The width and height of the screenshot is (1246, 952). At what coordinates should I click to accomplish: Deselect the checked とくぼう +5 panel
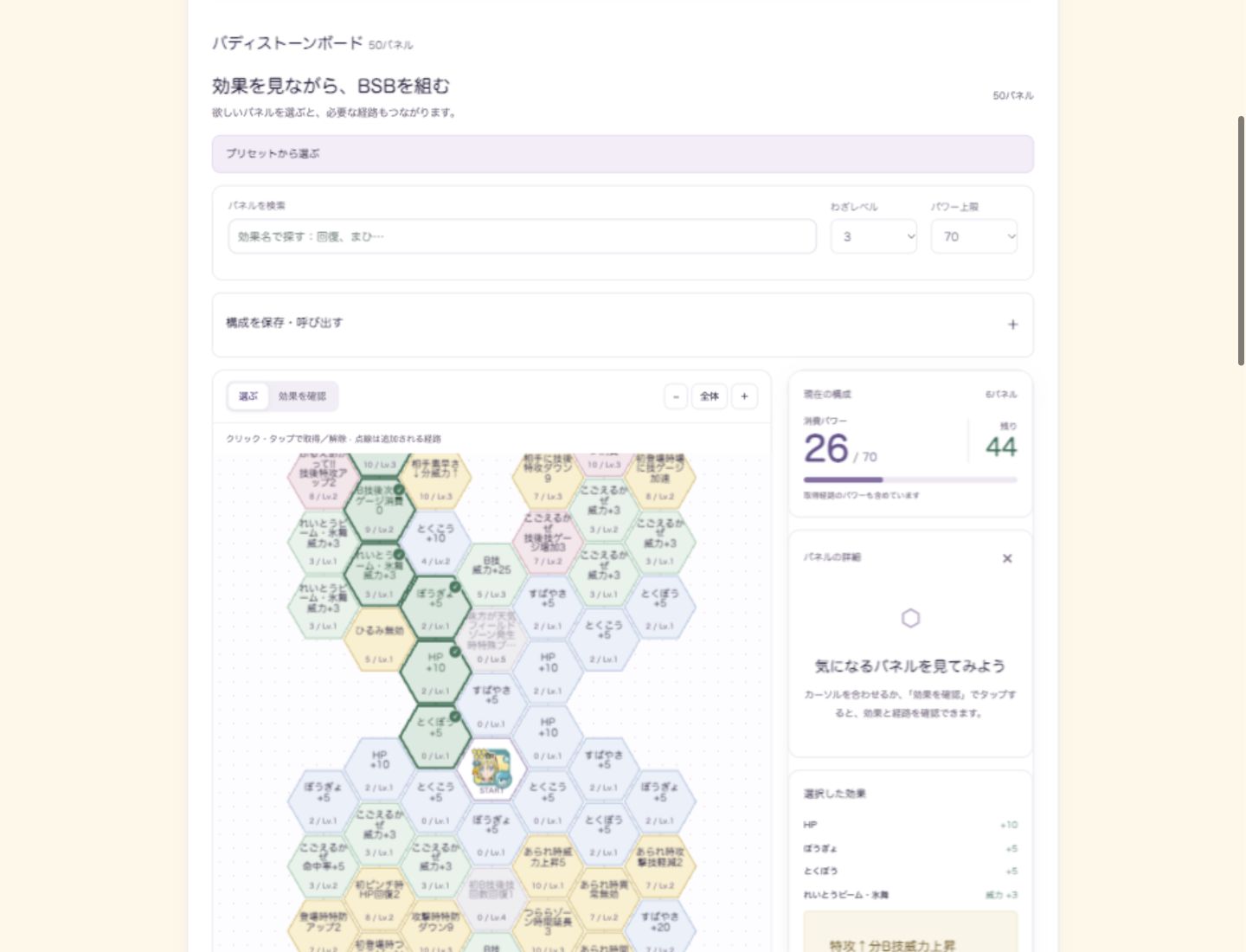(435, 738)
